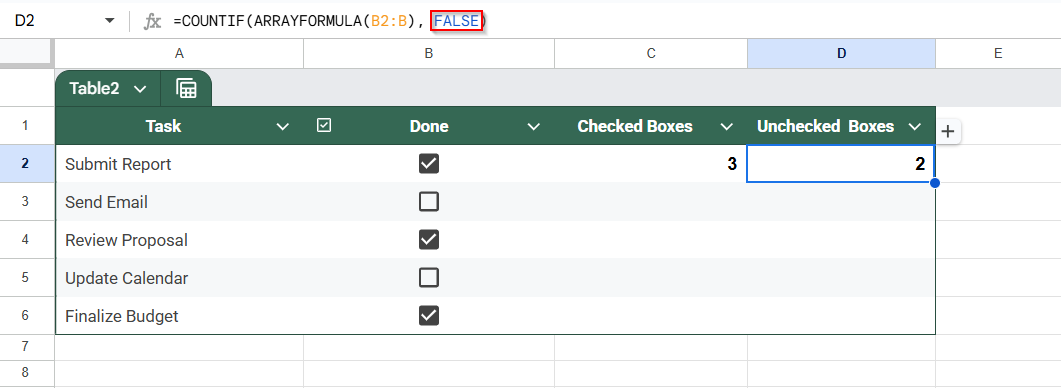Check the Update Calendar checkbox

(x=429, y=278)
